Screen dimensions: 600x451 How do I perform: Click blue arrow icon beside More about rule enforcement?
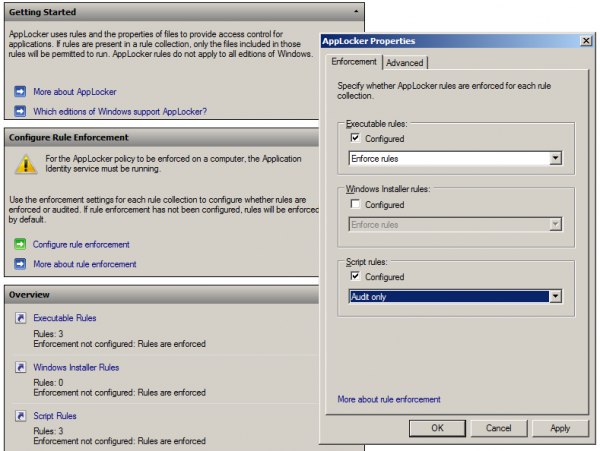20,264
